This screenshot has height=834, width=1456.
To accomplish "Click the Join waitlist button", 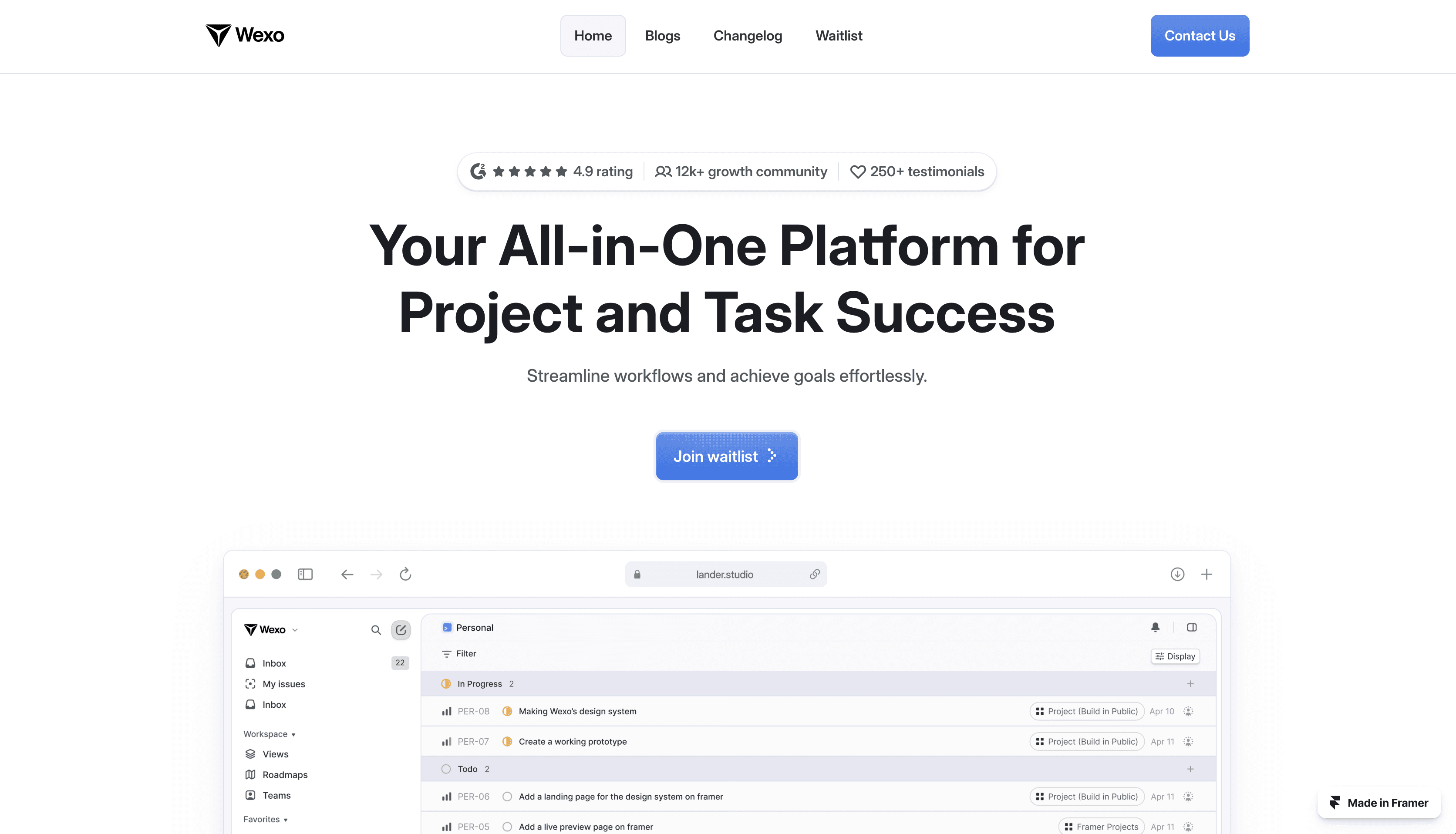I will click(726, 456).
